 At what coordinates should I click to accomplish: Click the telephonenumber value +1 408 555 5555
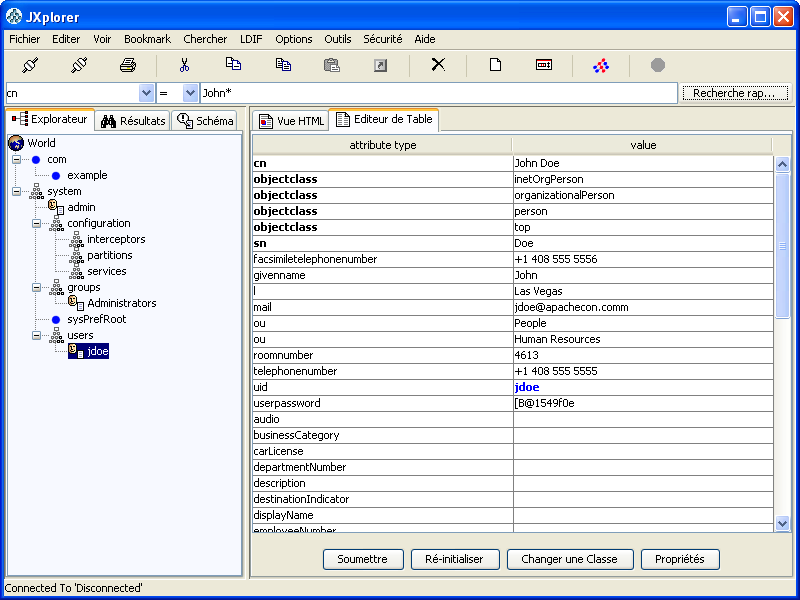coord(643,371)
